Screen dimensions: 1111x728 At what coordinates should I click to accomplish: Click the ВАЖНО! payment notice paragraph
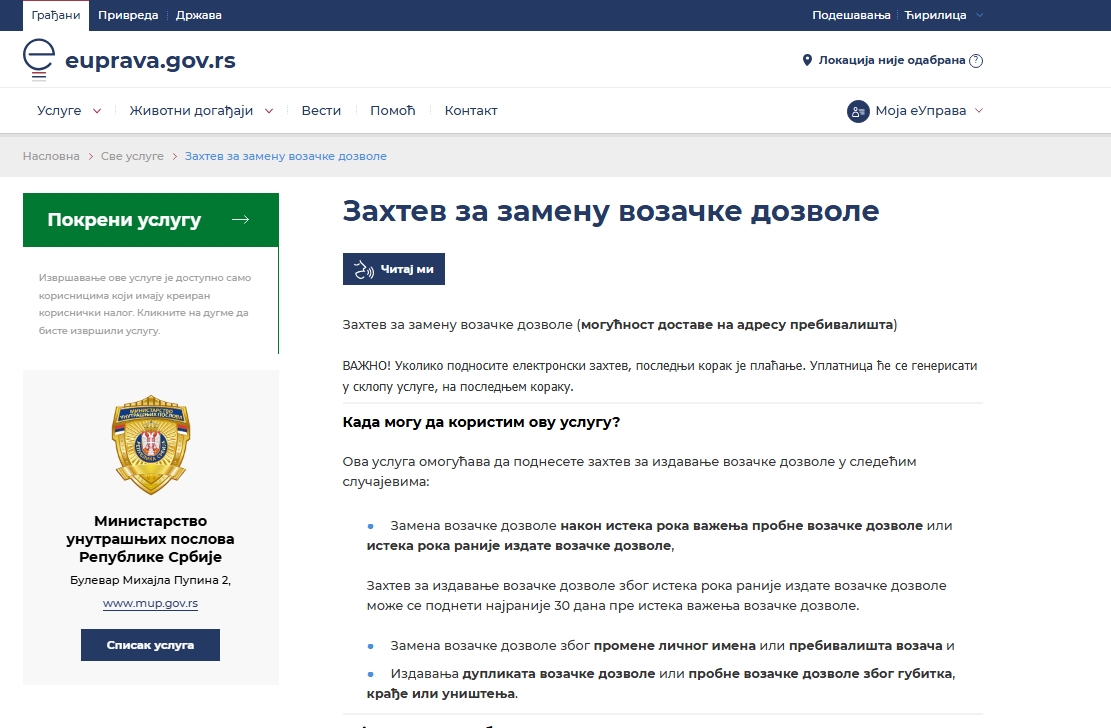pyautogui.click(x=660, y=376)
